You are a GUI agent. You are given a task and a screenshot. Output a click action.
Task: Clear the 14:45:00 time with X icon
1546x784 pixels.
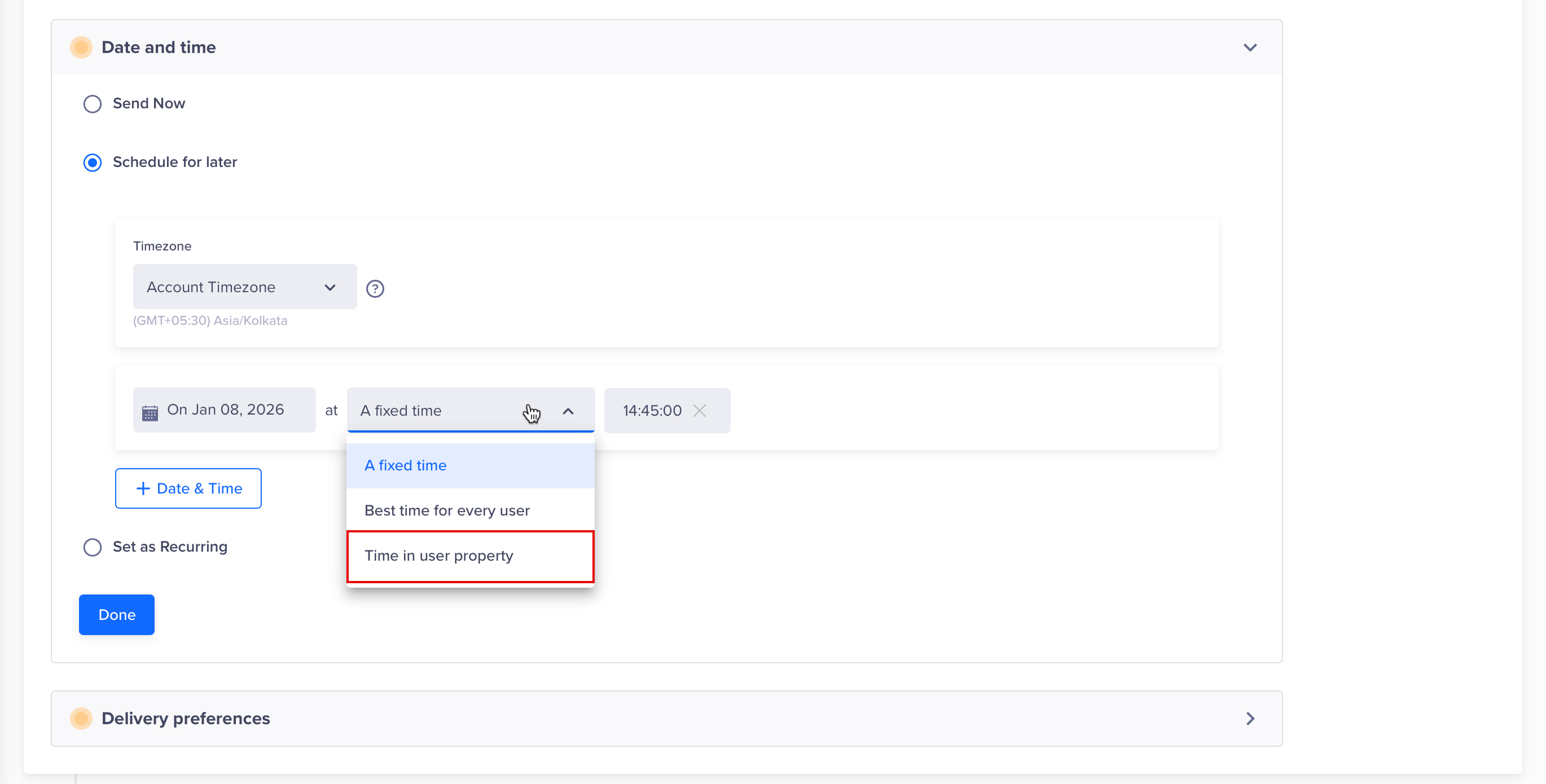(x=699, y=410)
